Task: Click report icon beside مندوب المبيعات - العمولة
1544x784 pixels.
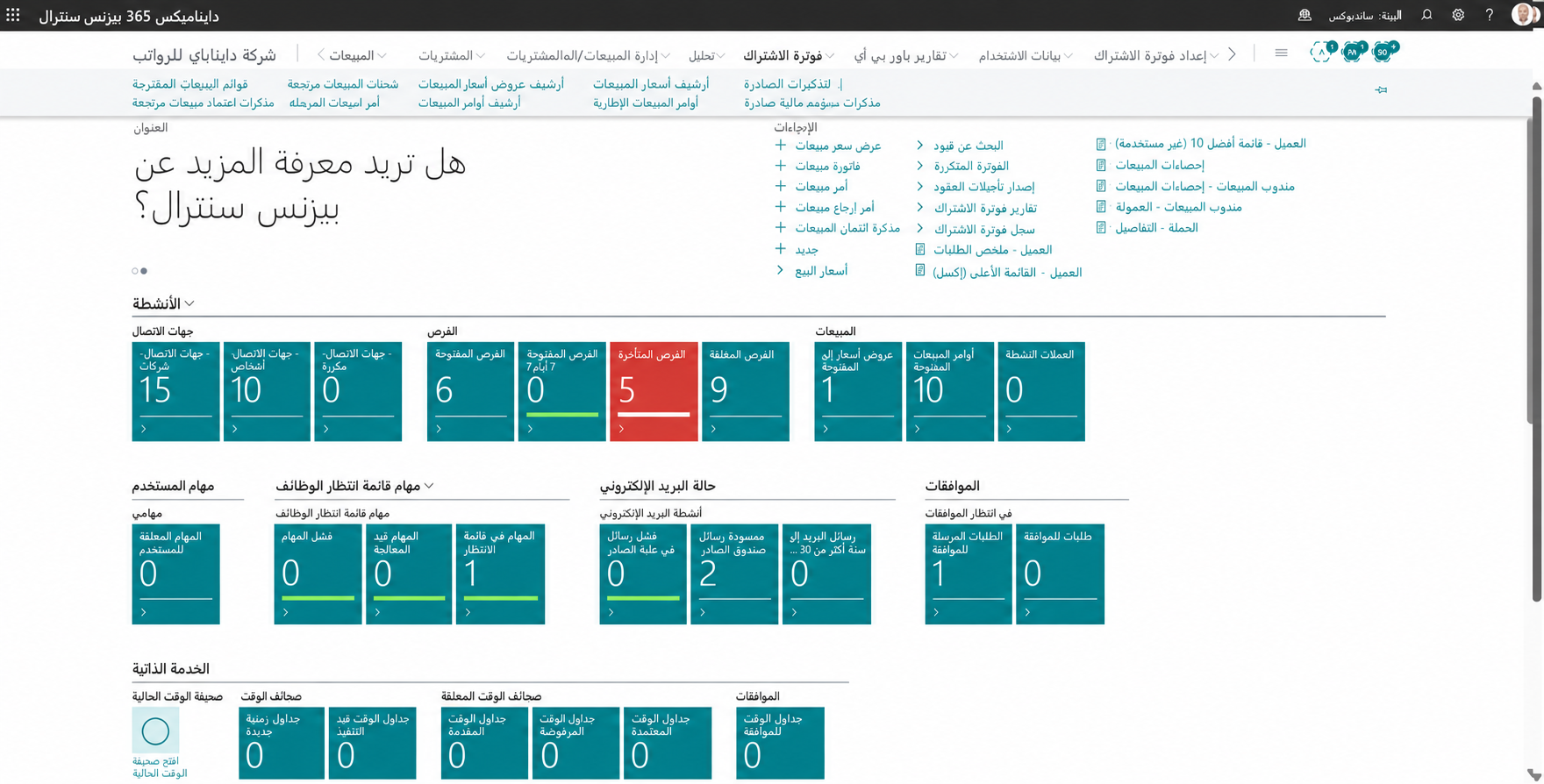Action: pos(1101,207)
